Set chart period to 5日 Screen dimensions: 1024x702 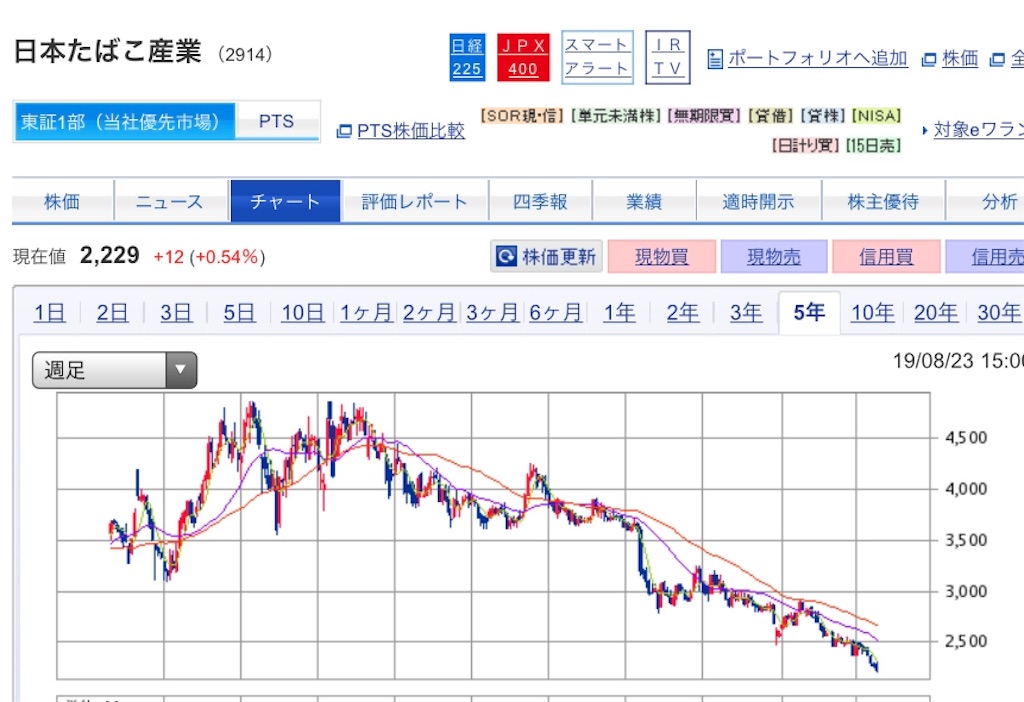click(x=239, y=313)
